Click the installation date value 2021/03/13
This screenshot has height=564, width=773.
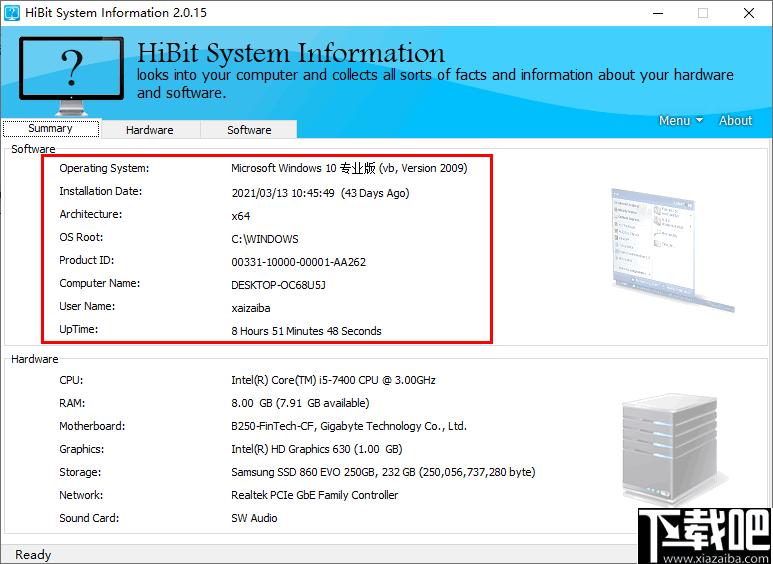[x=320, y=193]
